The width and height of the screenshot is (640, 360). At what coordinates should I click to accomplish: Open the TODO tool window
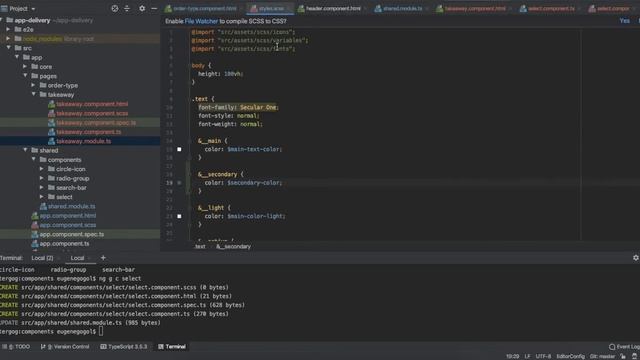point(17,347)
